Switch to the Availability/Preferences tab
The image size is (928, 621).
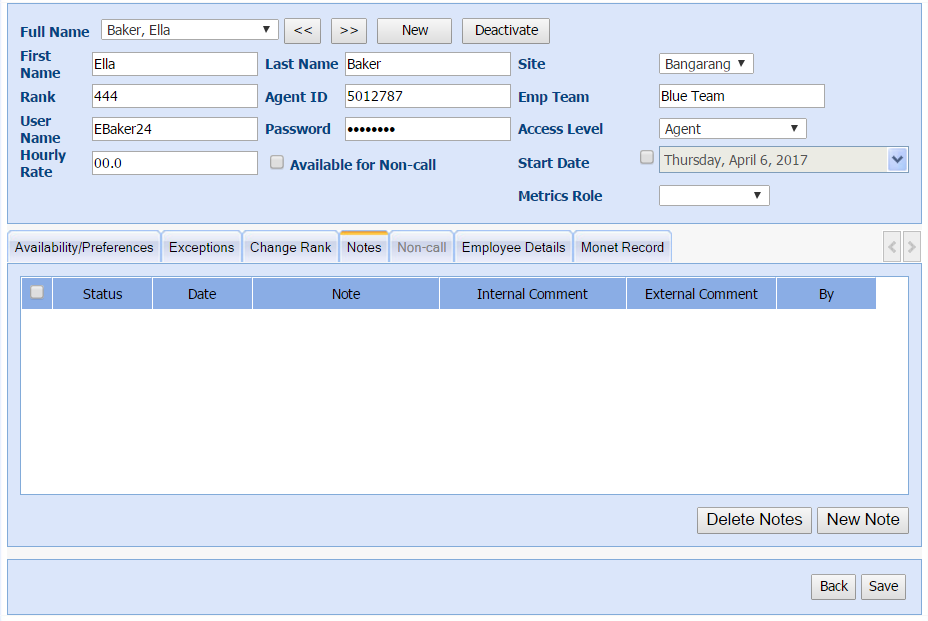point(84,248)
